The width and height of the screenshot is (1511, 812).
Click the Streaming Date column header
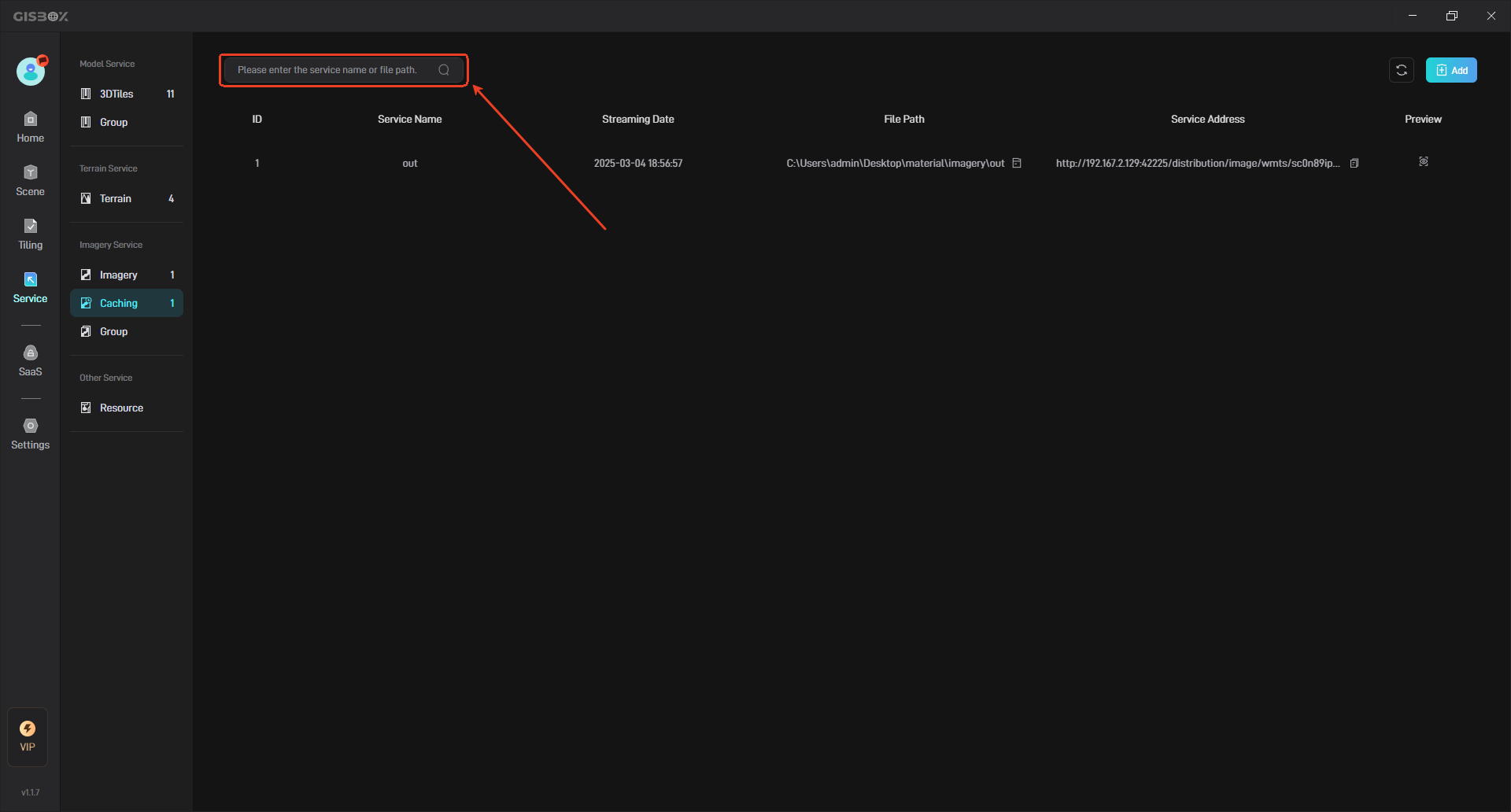[637, 119]
